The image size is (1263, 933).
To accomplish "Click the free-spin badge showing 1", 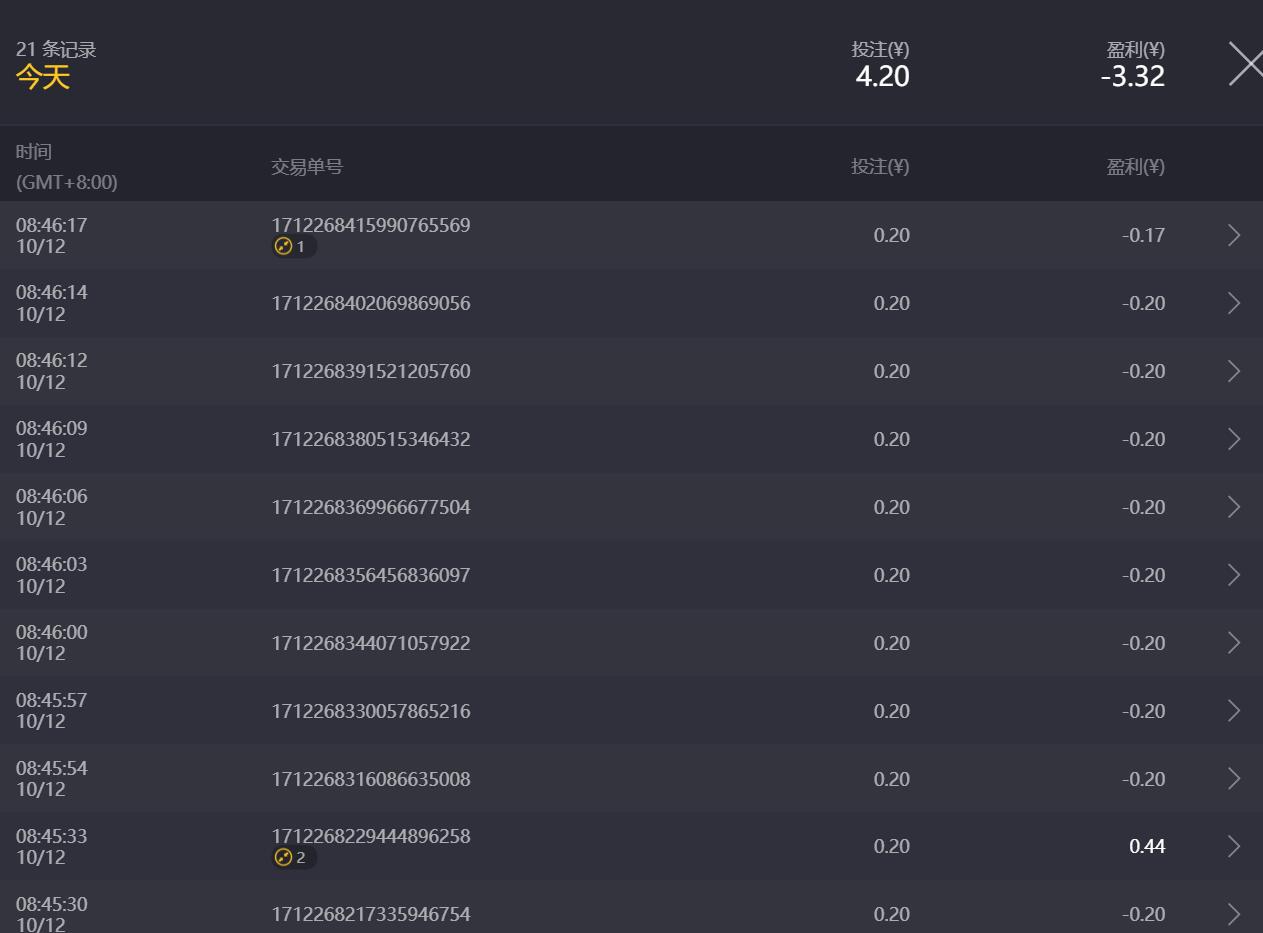I will (x=294, y=246).
